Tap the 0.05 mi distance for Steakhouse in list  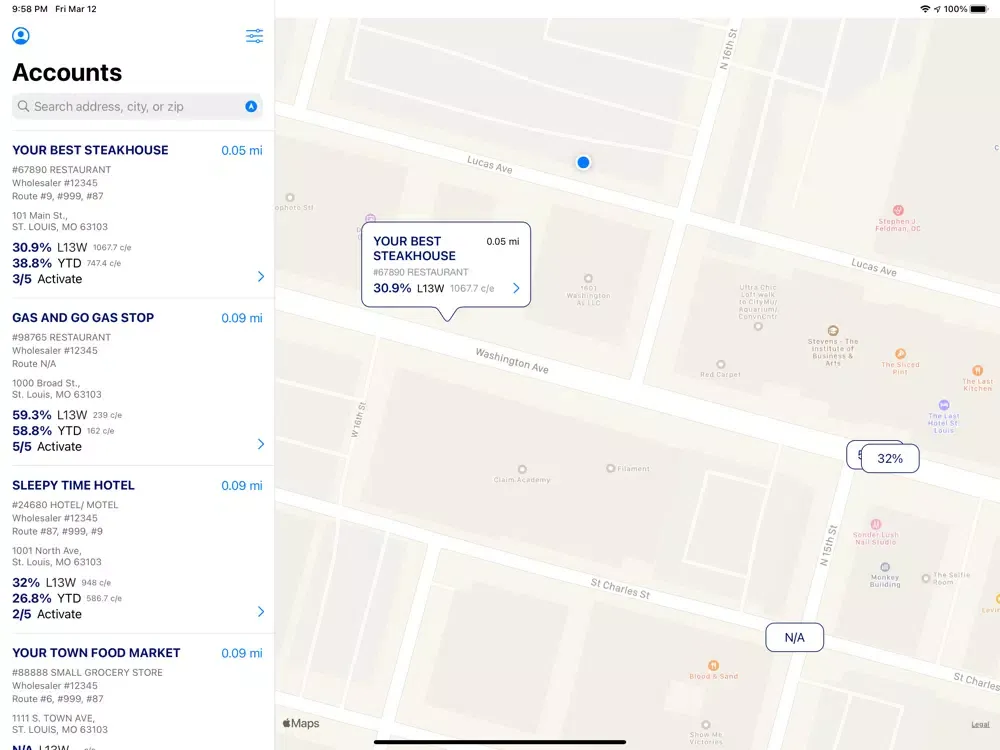pos(242,151)
